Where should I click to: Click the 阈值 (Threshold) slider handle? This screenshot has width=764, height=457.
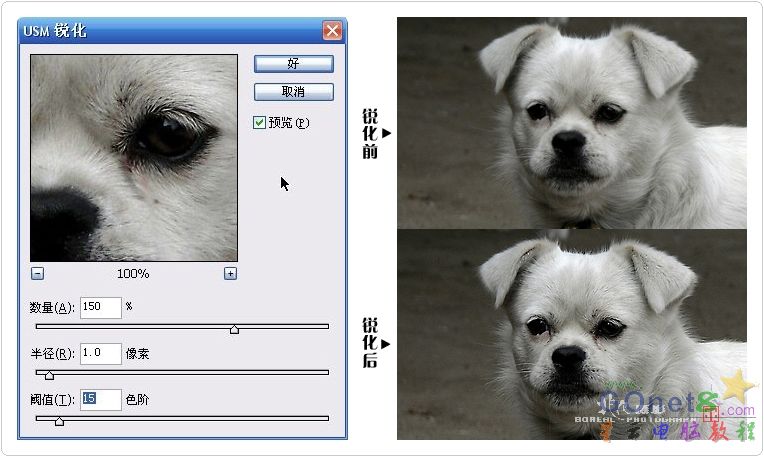[x=59, y=421]
